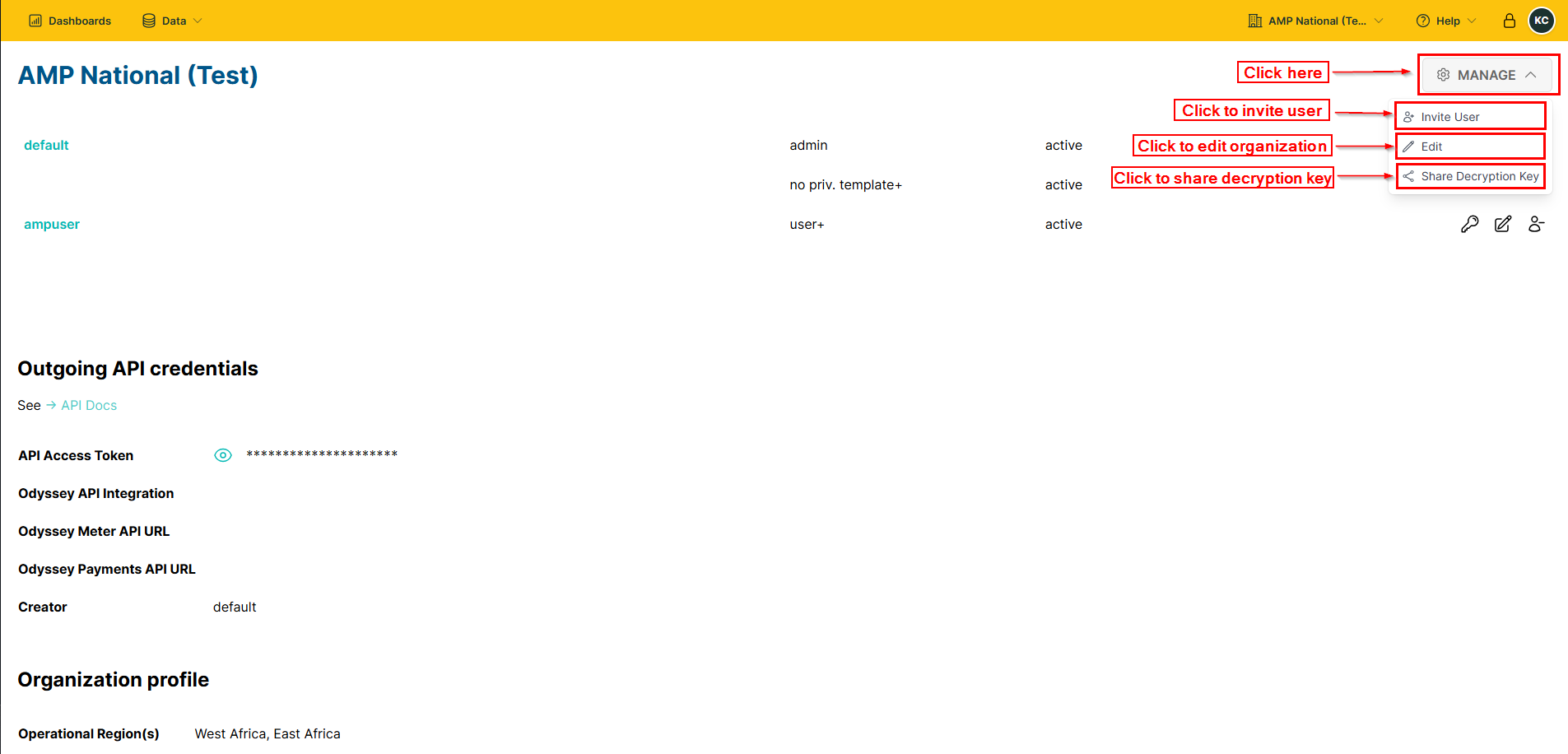Click the remove user icon for ampuser

click(x=1536, y=224)
